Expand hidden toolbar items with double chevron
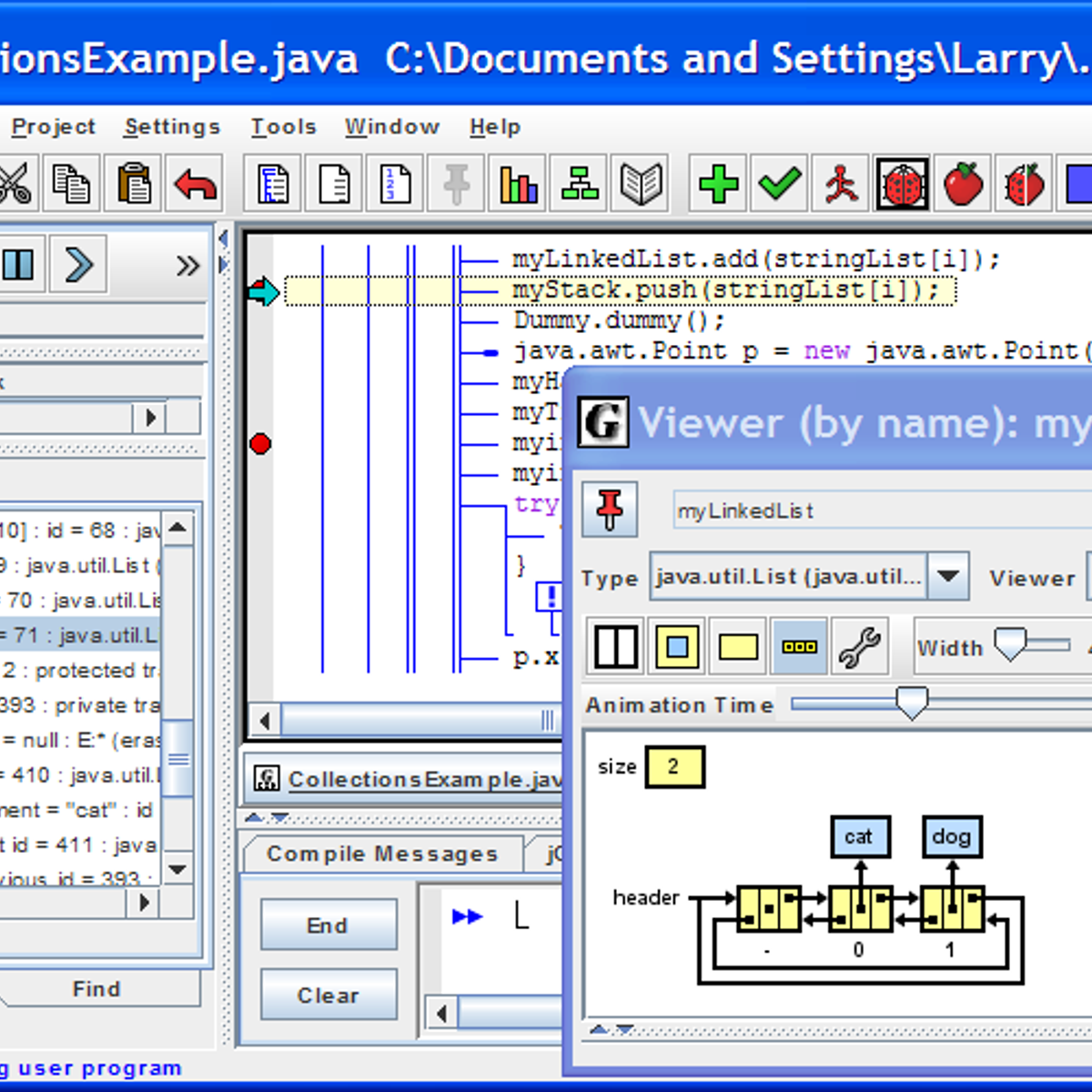 click(x=187, y=266)
